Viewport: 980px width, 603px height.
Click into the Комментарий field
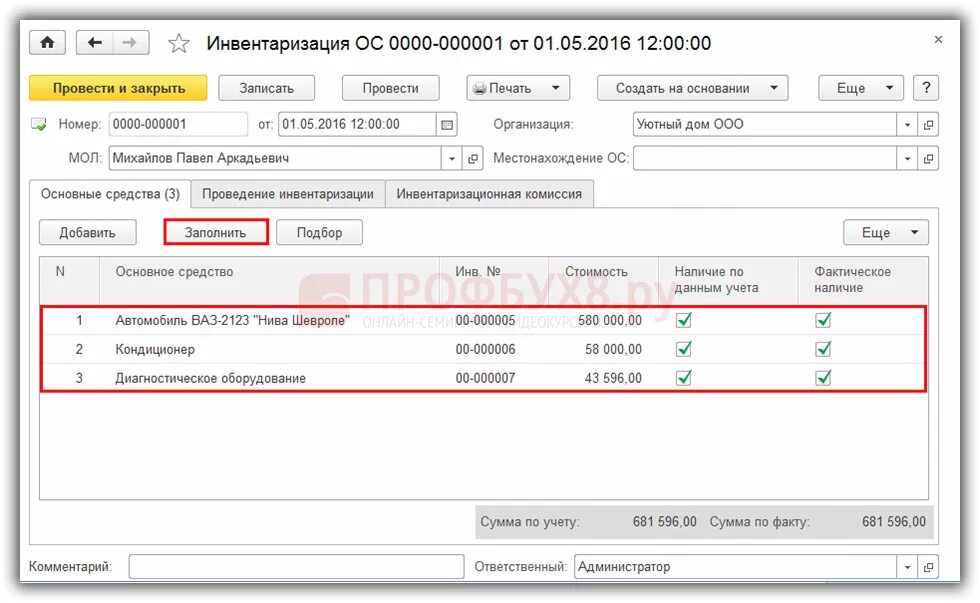tap(296, 567)
